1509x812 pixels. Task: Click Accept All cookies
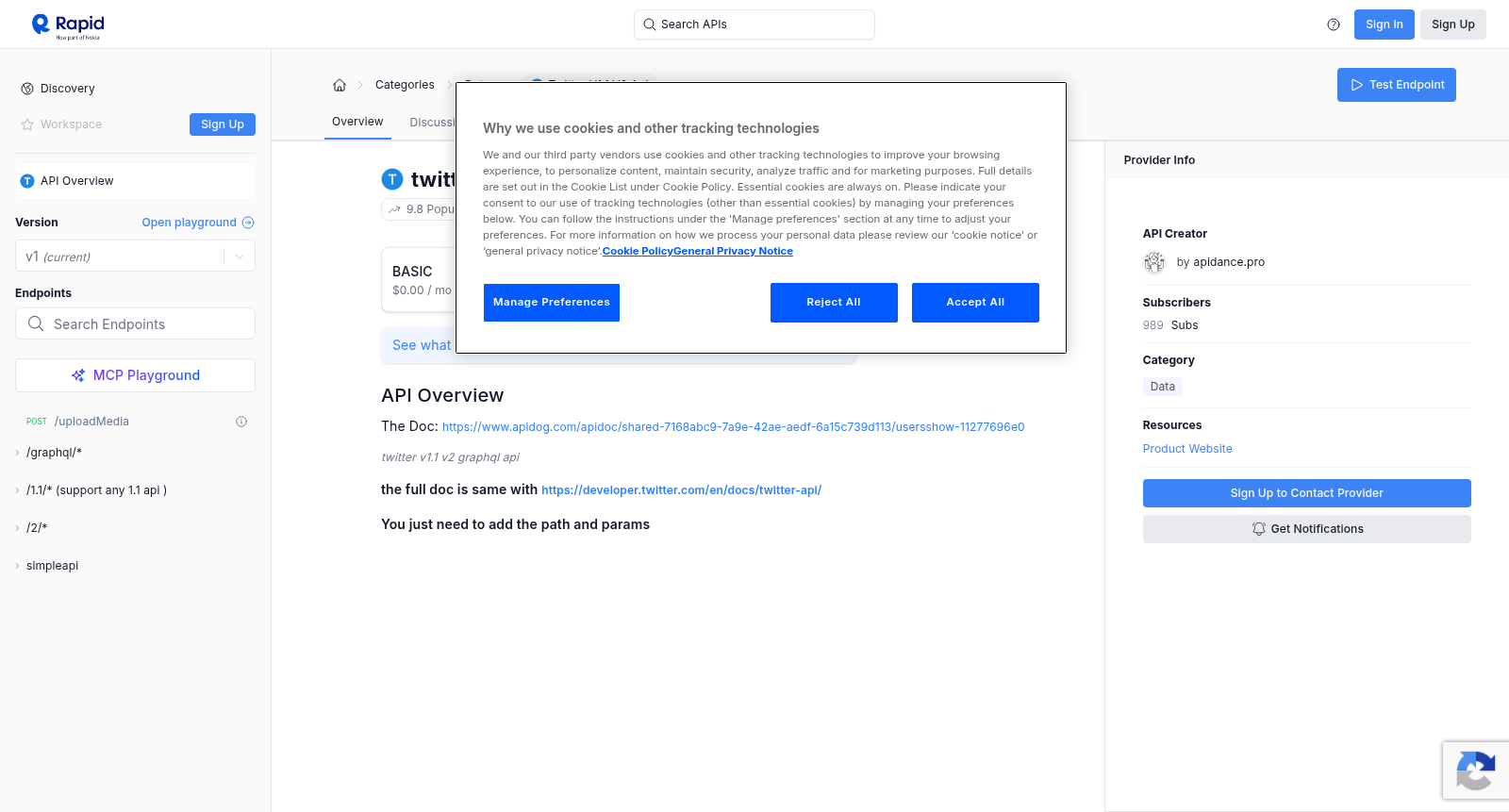pos(975,303)
